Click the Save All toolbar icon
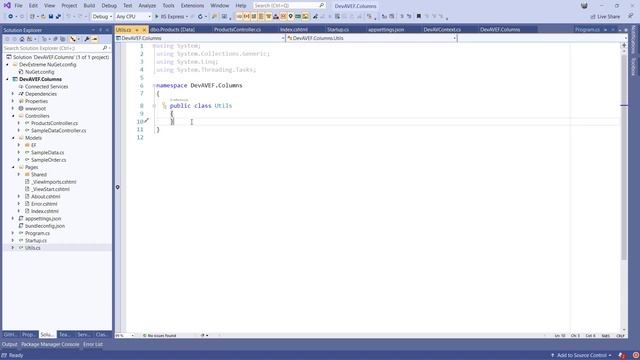Viewport: 640px width, 360px height. coord(58,16)
